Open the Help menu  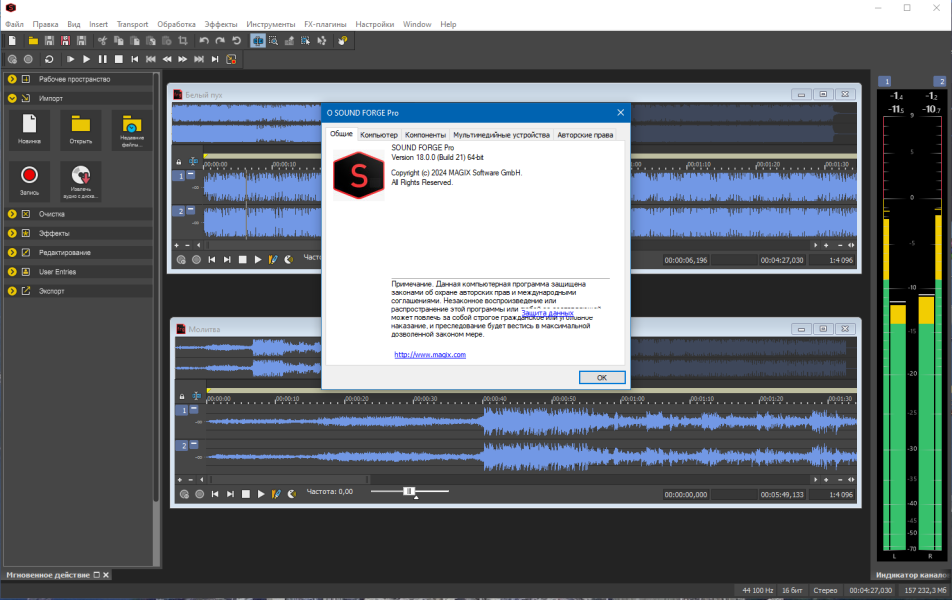tap(448, 24)
